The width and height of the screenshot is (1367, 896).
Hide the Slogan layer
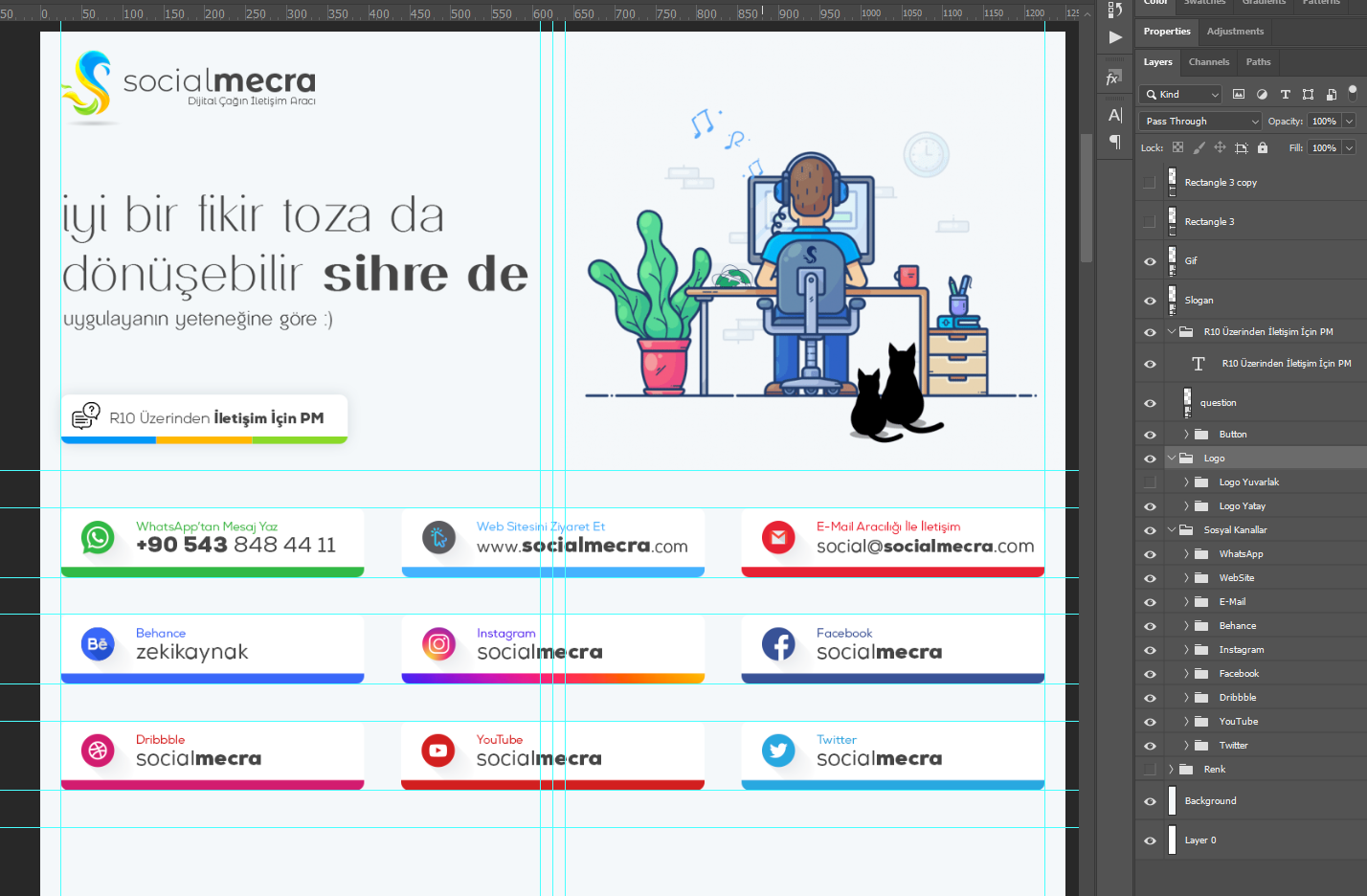(1150, 301)
